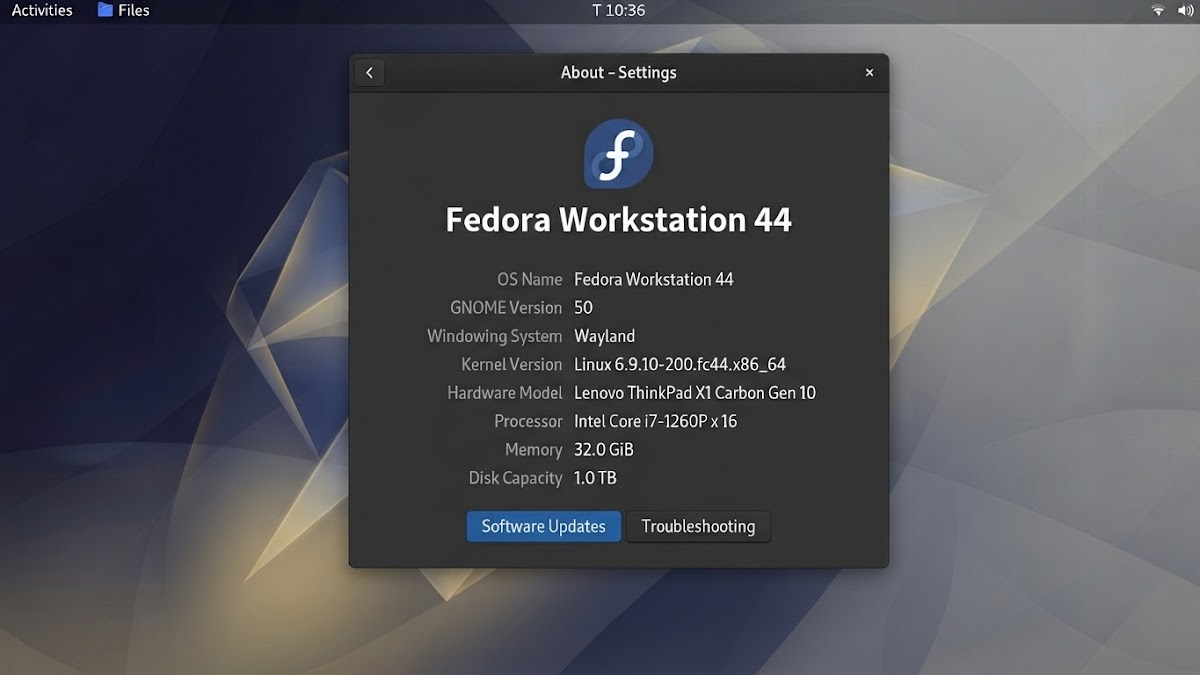The image size is (1200, 675).
Task: Open the Troubleshooting button
Action: [x=698, y=526]
